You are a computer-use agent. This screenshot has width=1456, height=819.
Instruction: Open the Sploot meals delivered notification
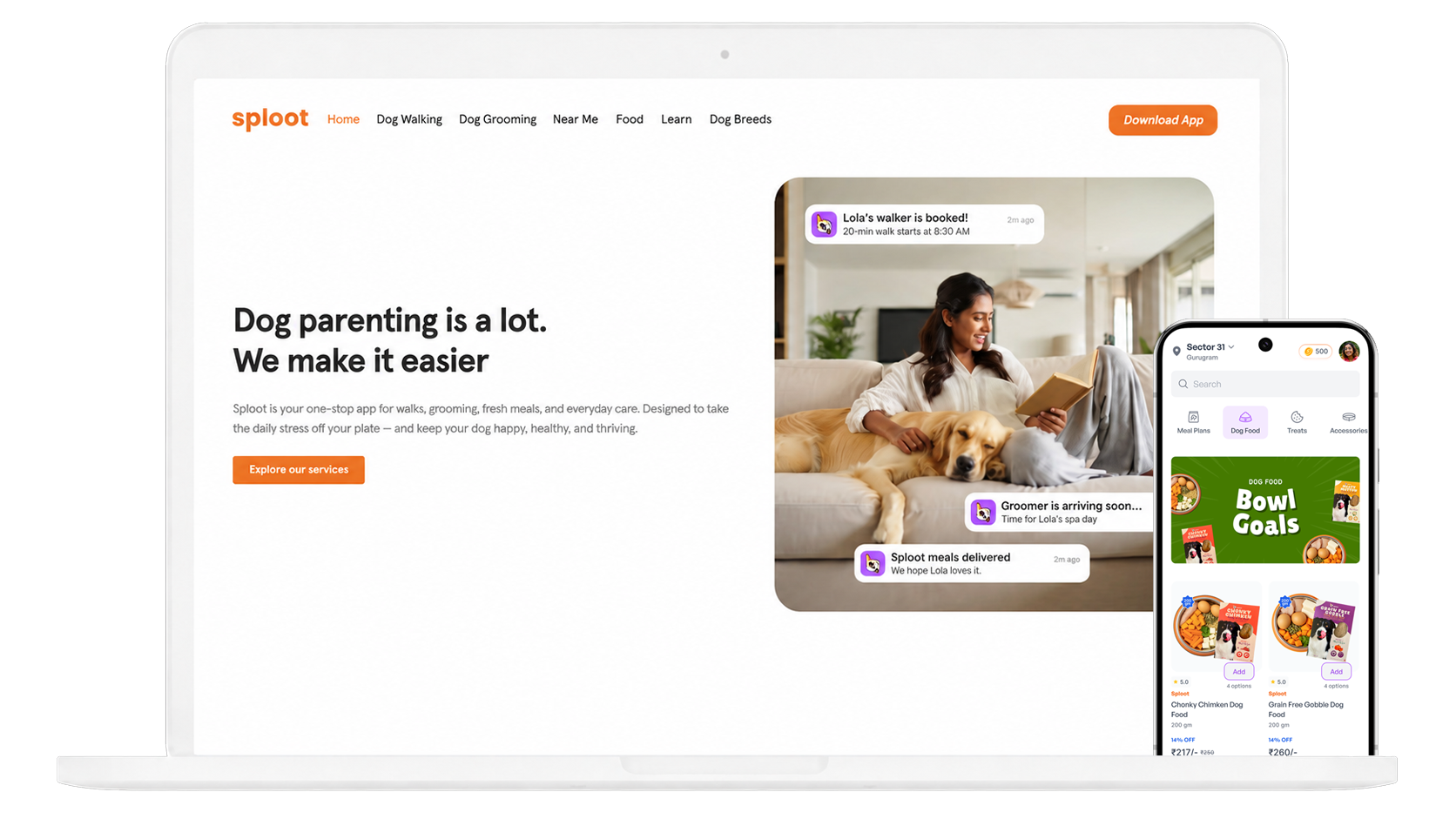click(972, 563)
